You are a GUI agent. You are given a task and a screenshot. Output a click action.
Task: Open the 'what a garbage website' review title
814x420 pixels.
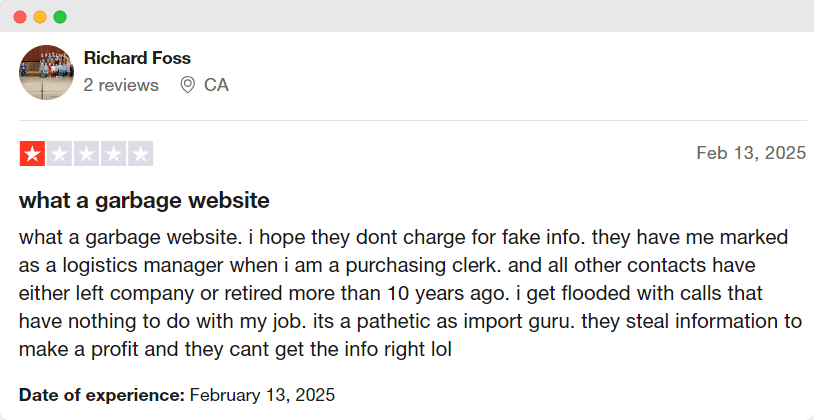[144, 200]
